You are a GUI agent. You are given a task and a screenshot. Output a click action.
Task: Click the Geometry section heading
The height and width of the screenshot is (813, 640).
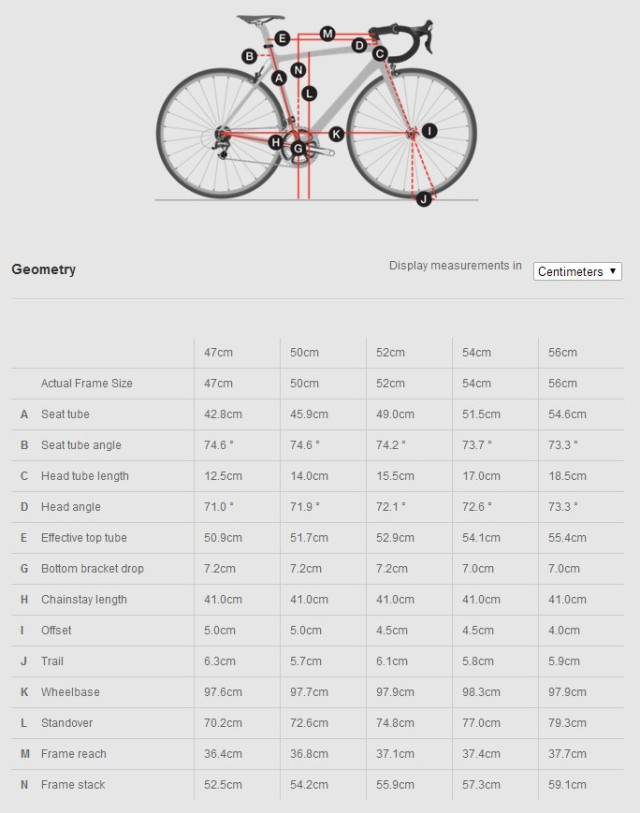pyautogui.click(x=43, y=269)
